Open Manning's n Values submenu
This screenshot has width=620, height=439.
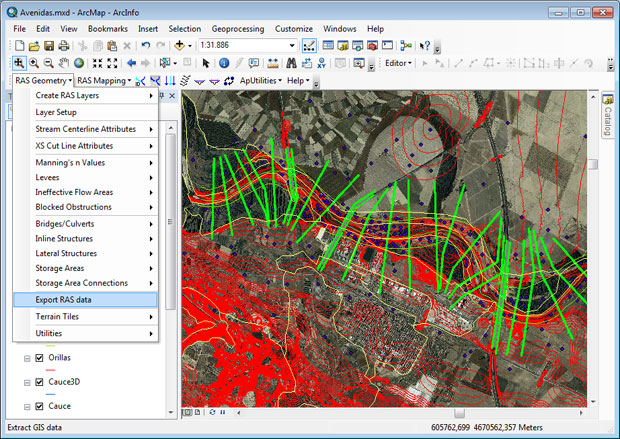click(x=85, y=163)
